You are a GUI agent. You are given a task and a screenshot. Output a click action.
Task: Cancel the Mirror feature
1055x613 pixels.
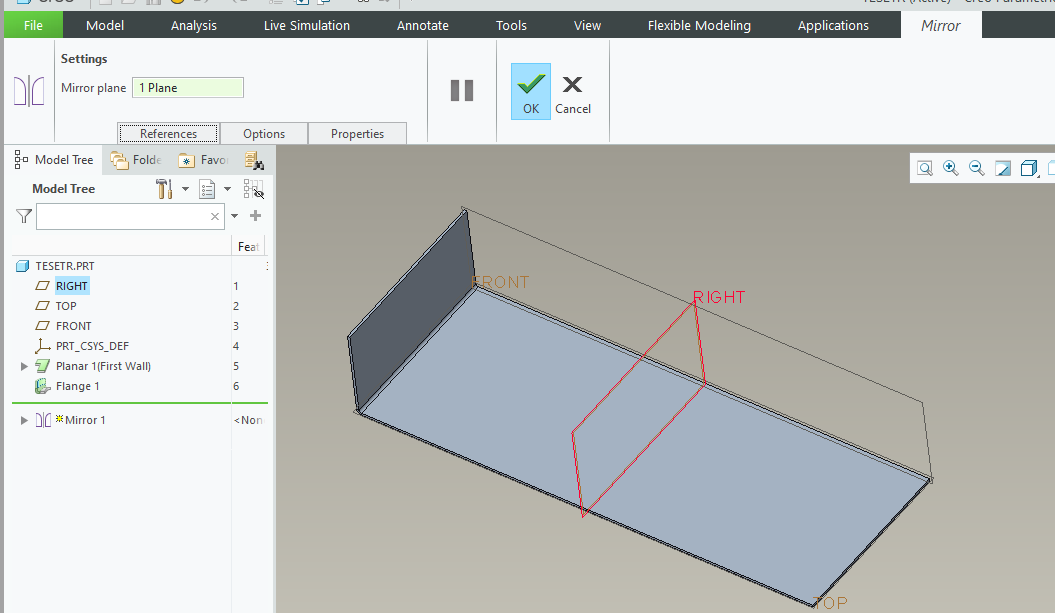point(572,91)
